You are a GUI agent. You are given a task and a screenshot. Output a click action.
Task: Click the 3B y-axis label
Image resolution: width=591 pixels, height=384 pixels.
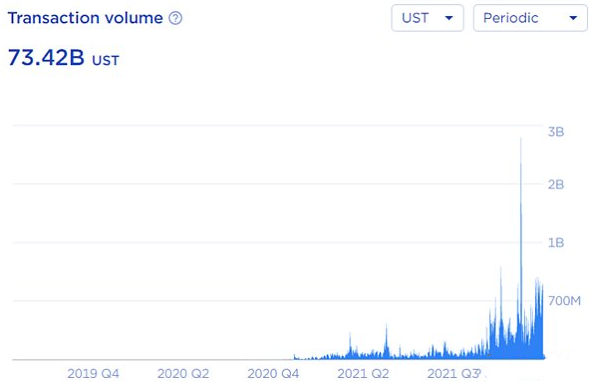pos(556,132)
